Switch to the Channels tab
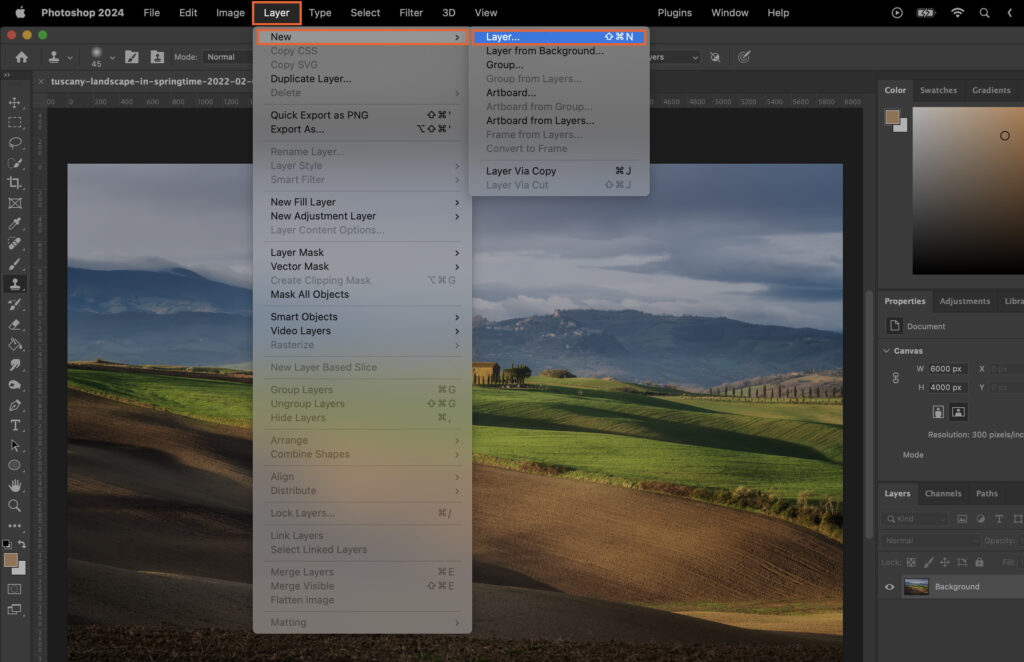This screenshot has height=662, width=1024. [x=943, y=493]
